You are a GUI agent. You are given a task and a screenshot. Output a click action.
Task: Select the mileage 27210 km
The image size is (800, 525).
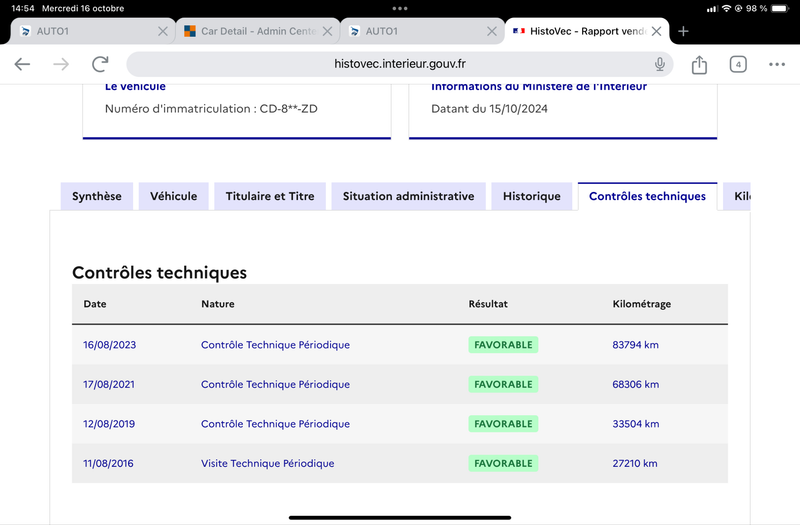tap(635, 463)
